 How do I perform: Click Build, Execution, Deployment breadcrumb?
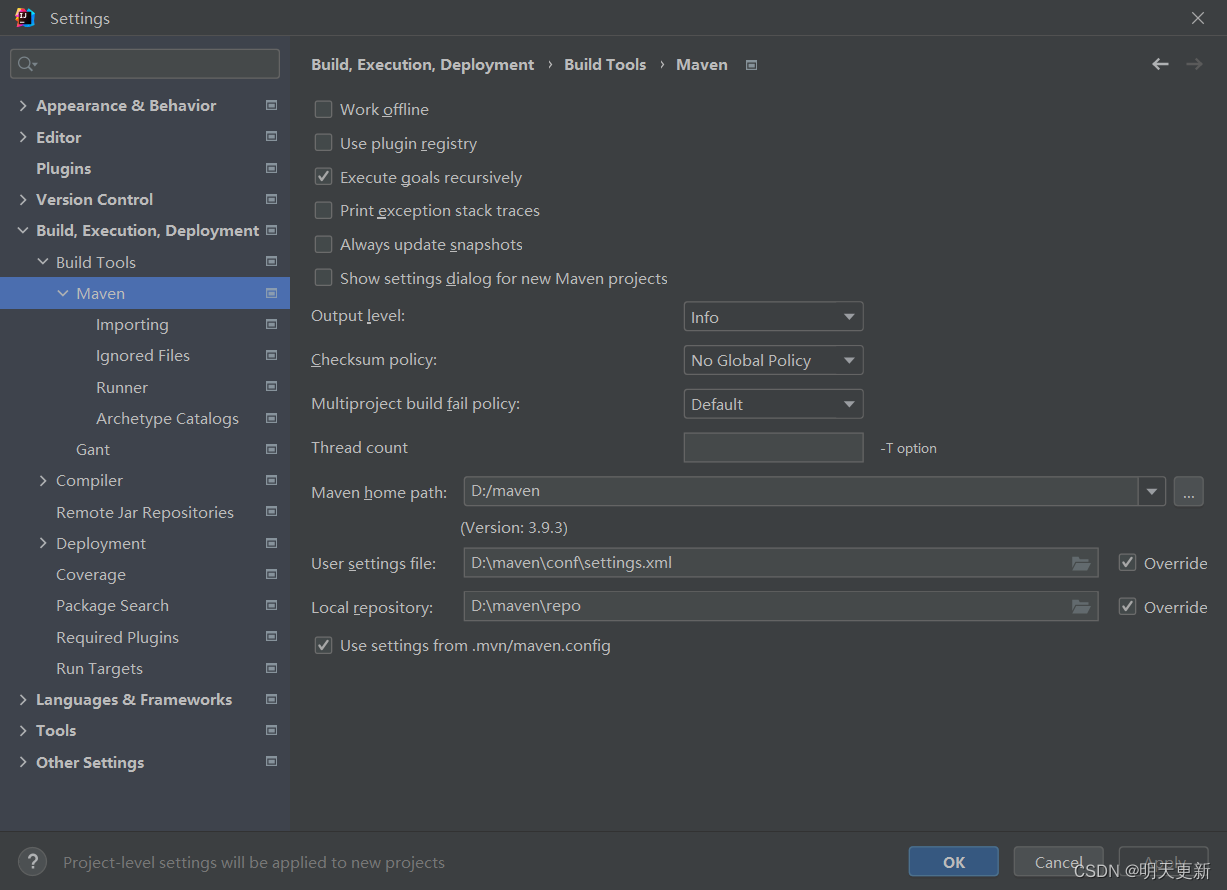point(423,64)
